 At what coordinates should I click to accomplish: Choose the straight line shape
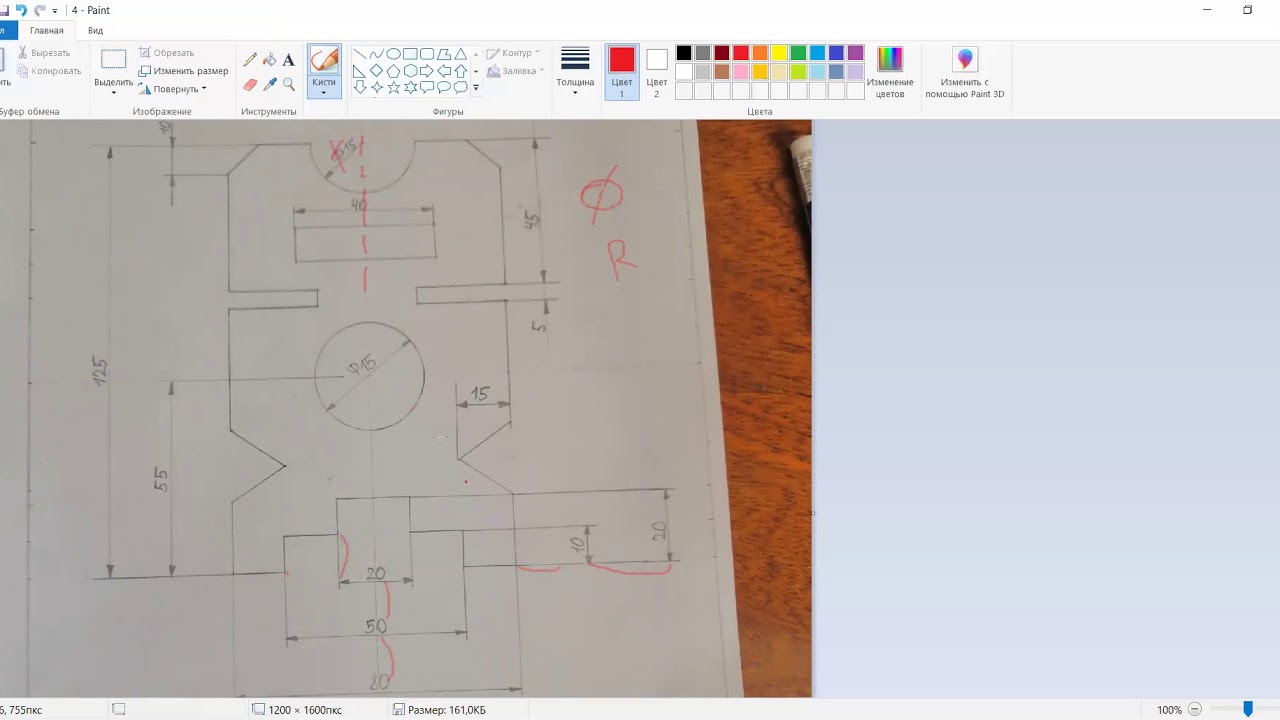click(359, 54)
